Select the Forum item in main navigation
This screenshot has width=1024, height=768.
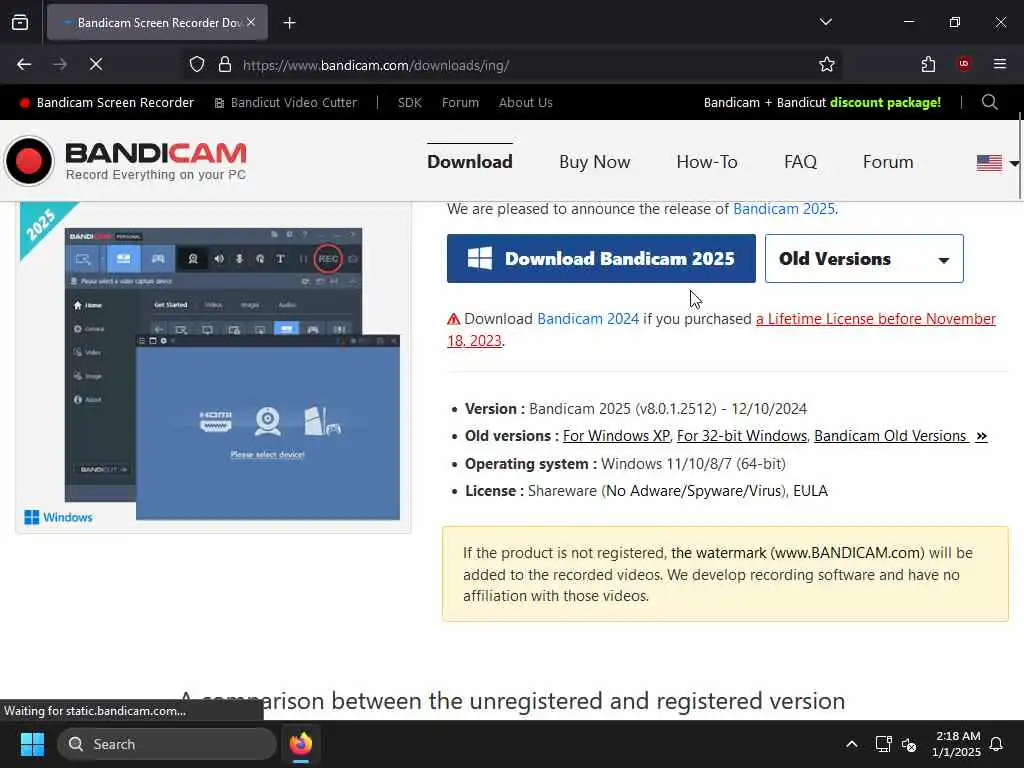pyautogui.click(x=888, y=162)
